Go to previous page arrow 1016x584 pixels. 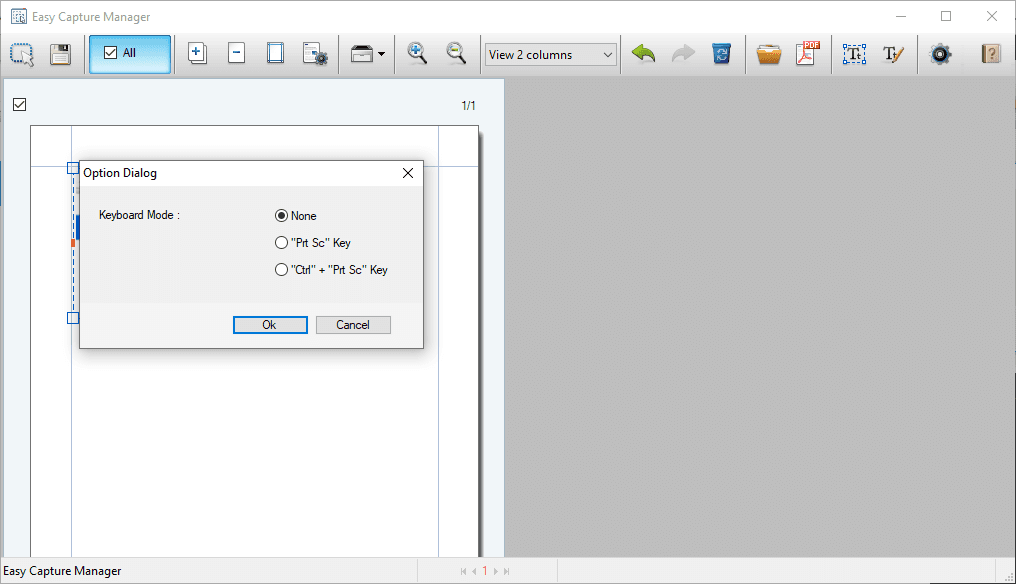coord(474,571)
